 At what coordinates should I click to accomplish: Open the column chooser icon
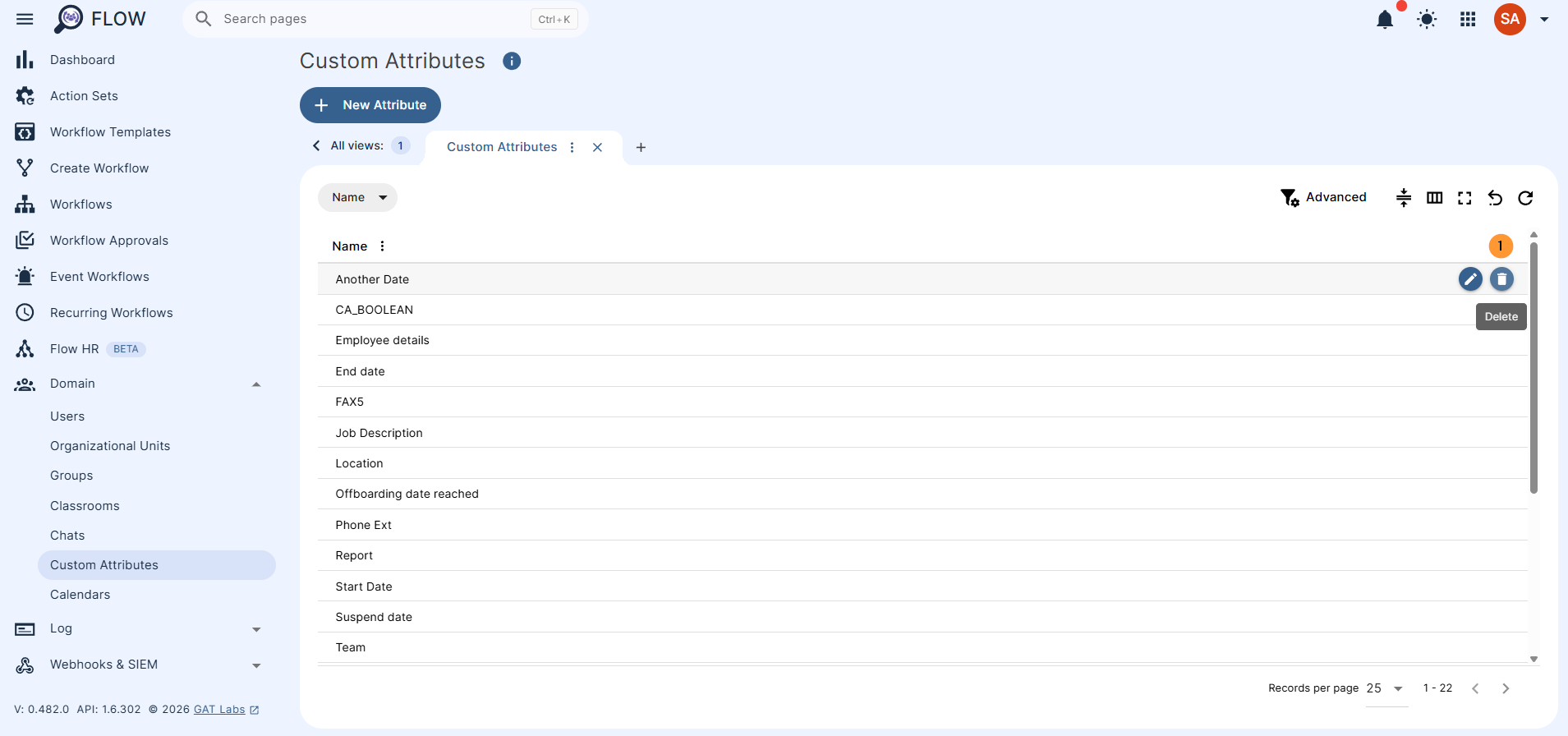coord(1435,197)
